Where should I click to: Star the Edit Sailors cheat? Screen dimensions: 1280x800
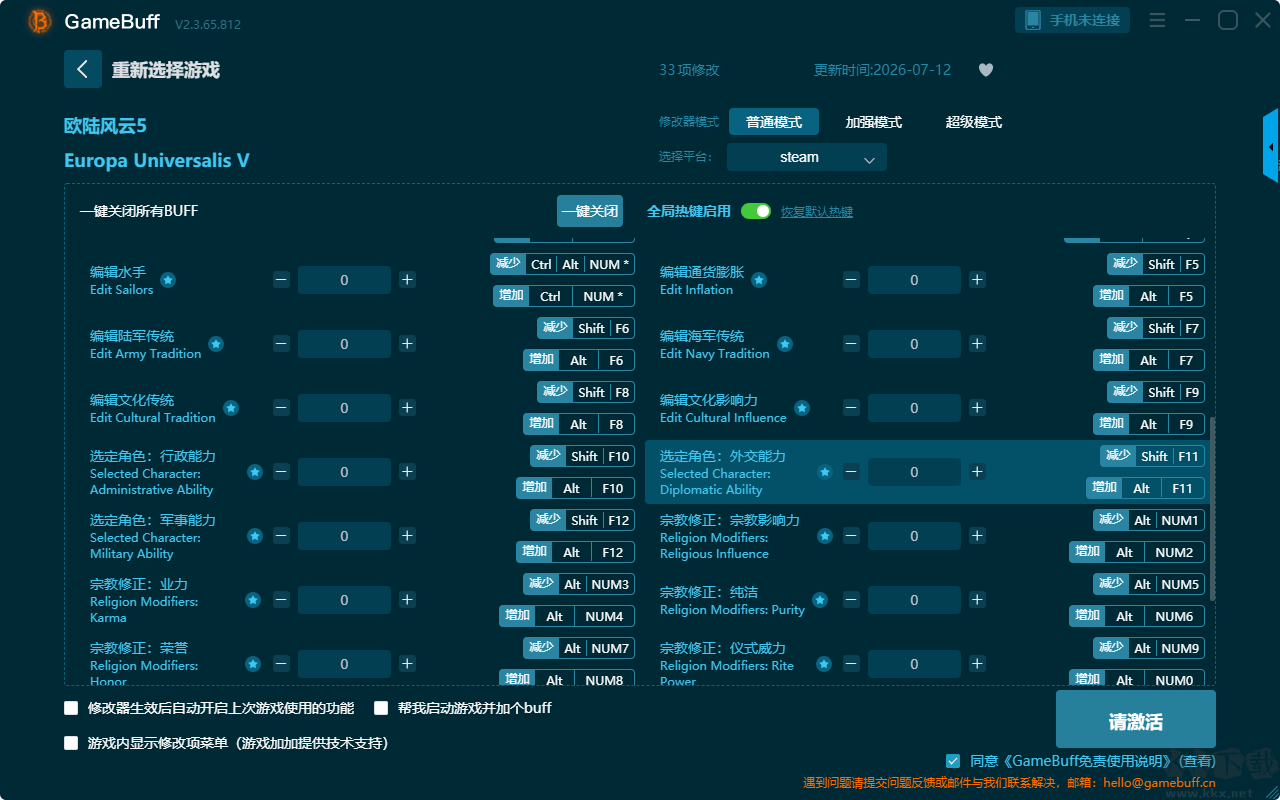tap(168, 280)
